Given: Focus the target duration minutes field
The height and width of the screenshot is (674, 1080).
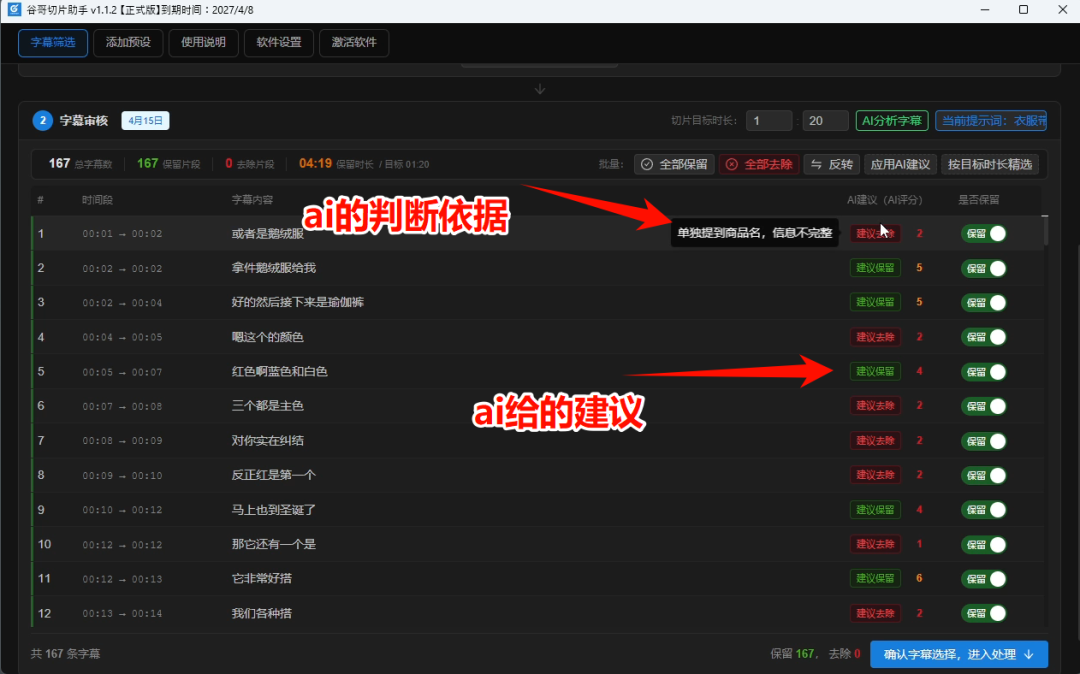Looking at the screenshot, I should pyautogui.click(x=769, y=120).
